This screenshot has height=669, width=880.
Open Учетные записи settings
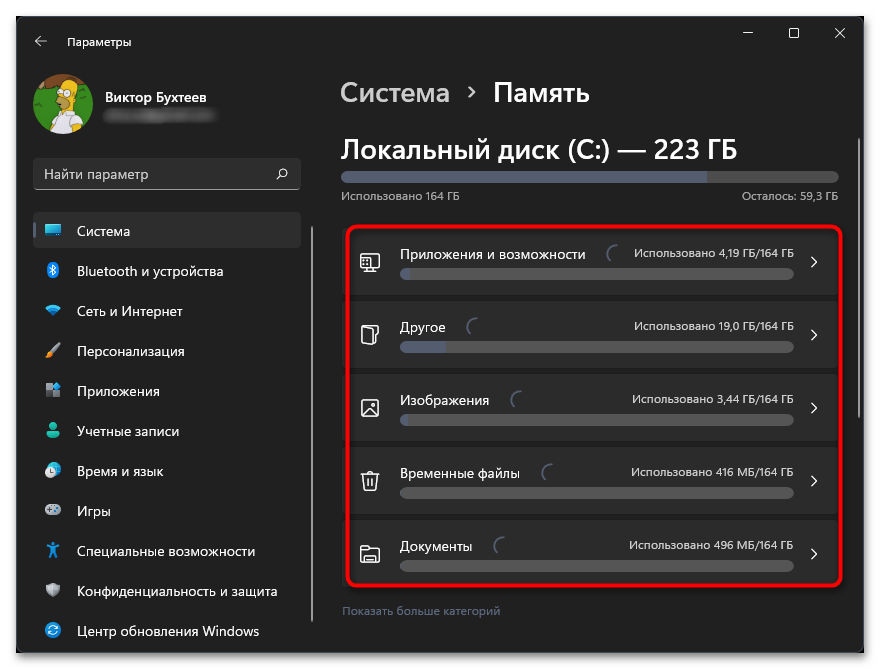click(x=167, y=431)
